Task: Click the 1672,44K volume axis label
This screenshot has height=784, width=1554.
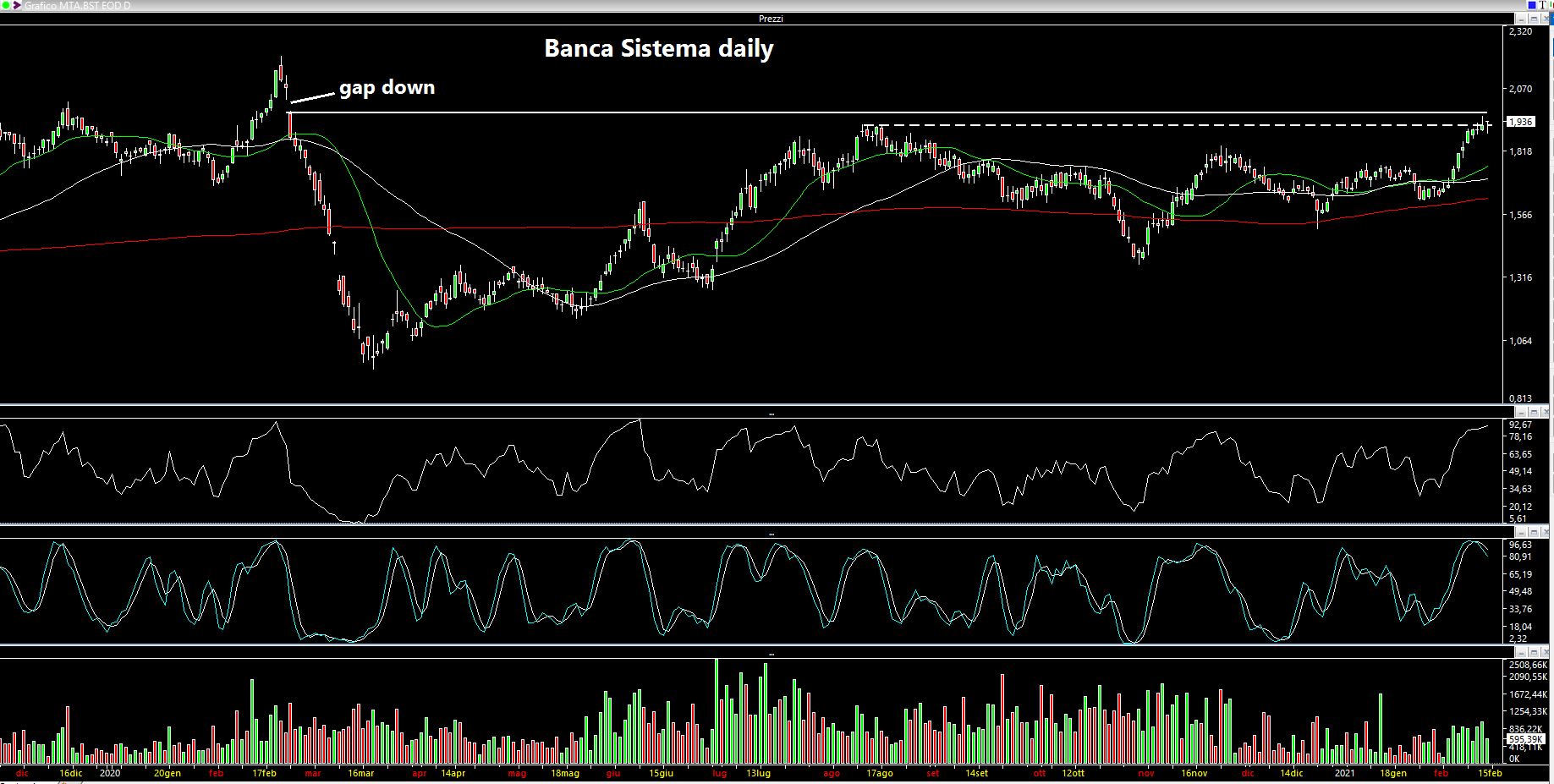Action: click(x=1528, y=694)
